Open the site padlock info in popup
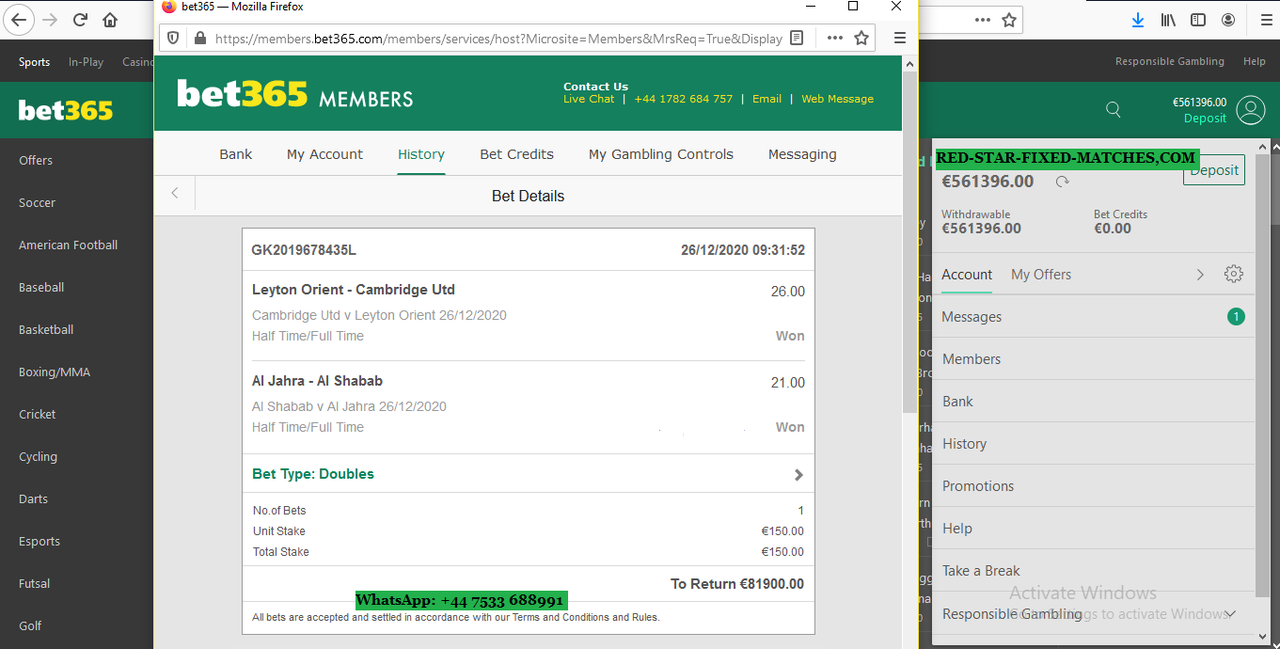Viewport: 1280px width, 649px height. tap(199, 38)
